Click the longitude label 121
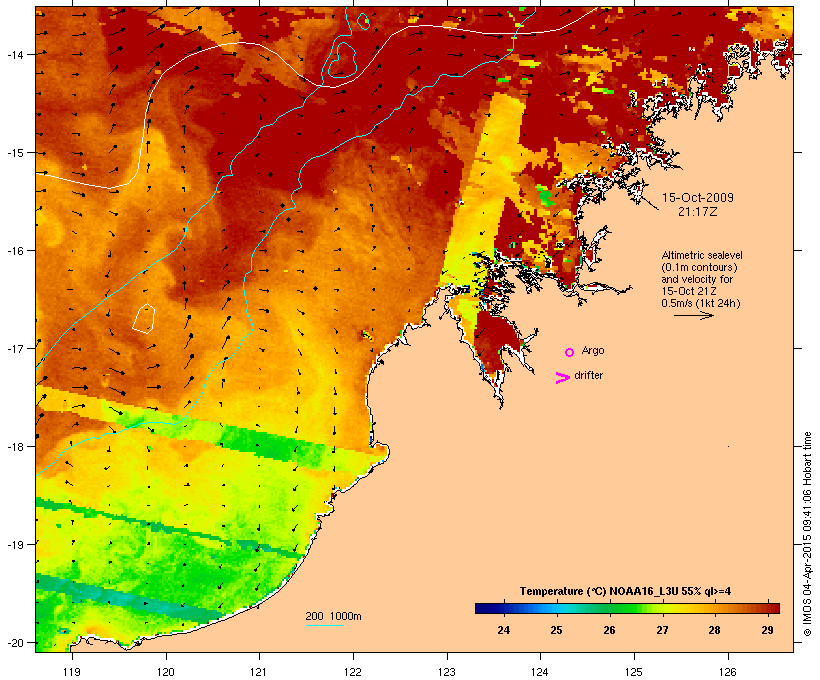Screen dimensions: 820x680 [259, 672]
